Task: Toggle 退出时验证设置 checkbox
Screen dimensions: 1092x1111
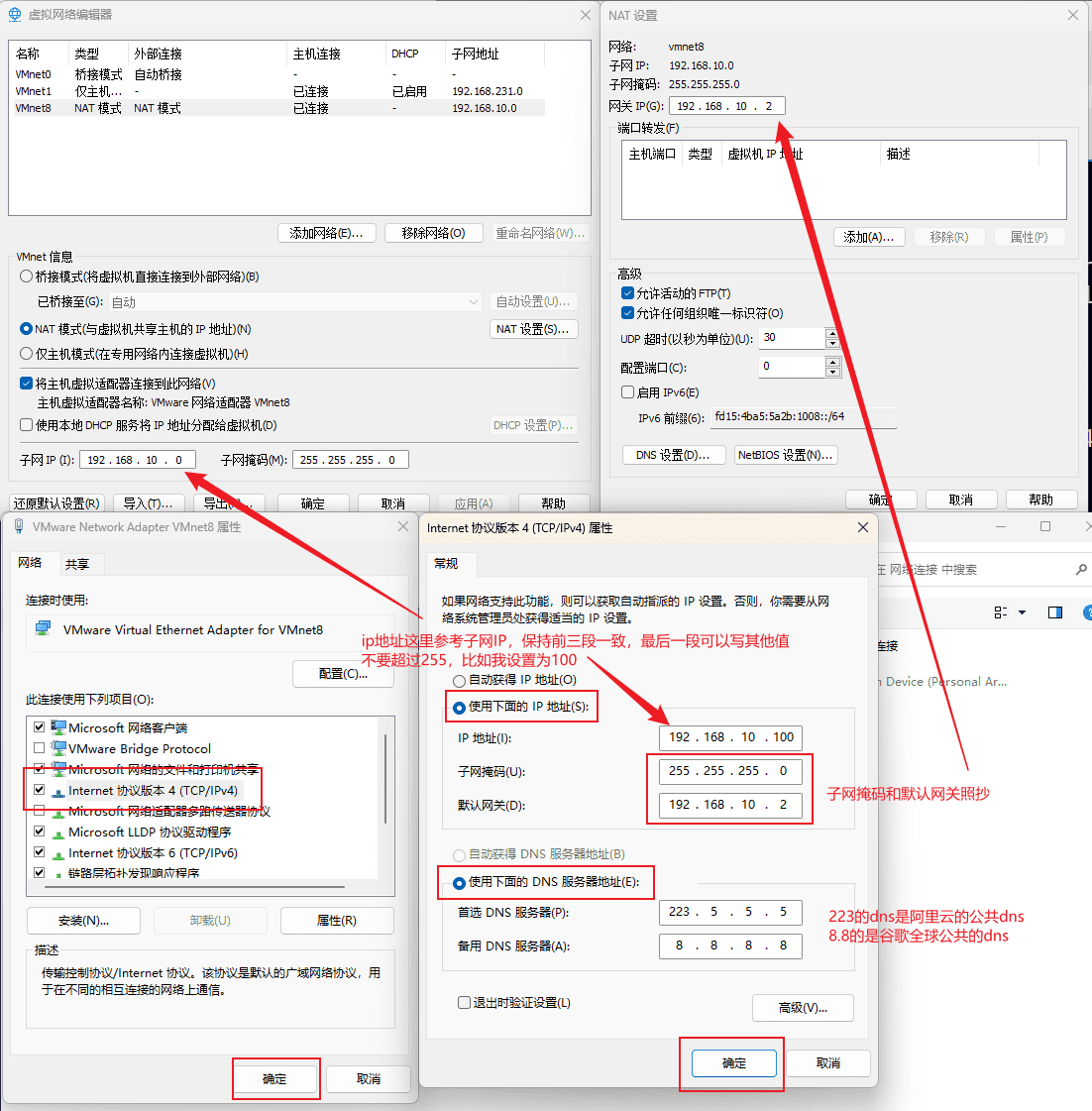Action: click(x=464, y=1003)
